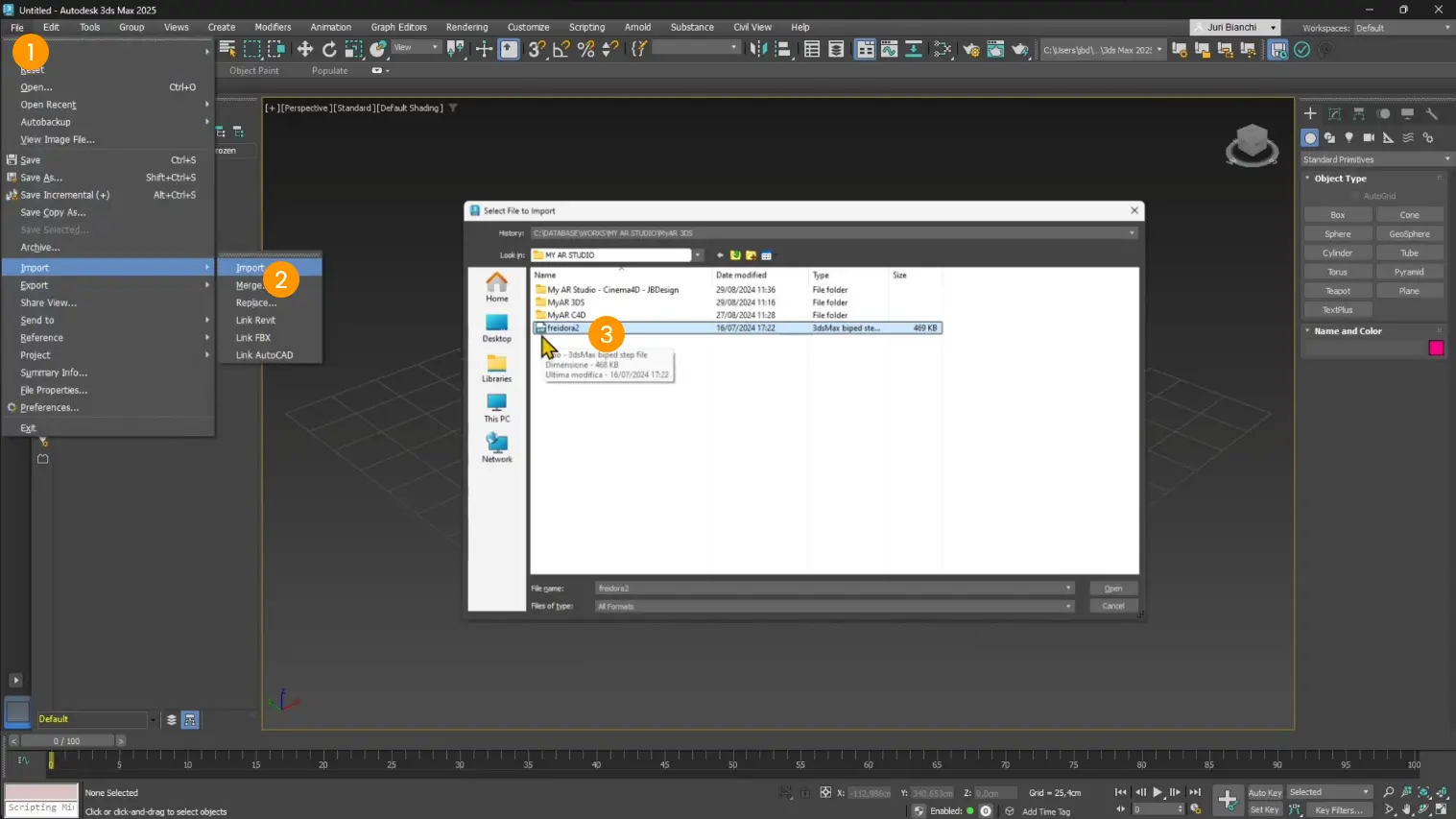Click the Box primitive button
The width and height of the screenshot is (1456, 819).
1337,215
